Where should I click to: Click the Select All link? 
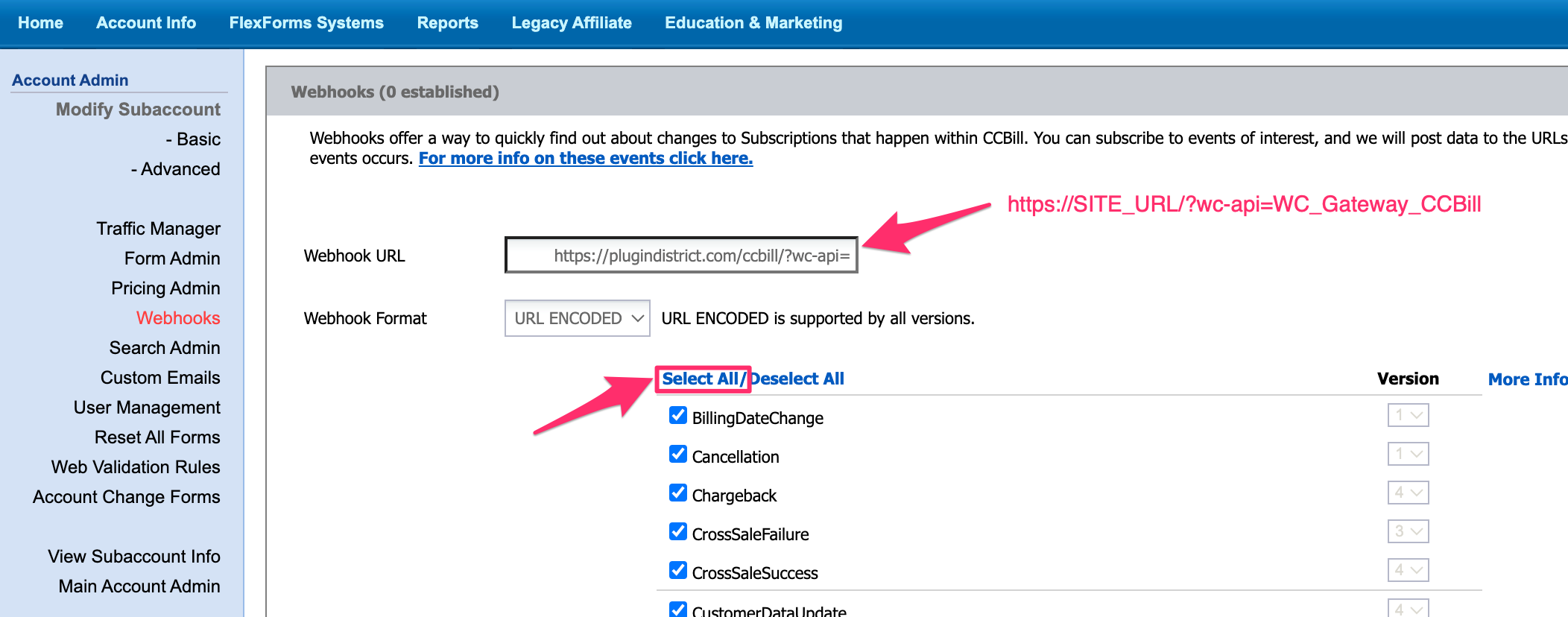(x=701, y=379)
